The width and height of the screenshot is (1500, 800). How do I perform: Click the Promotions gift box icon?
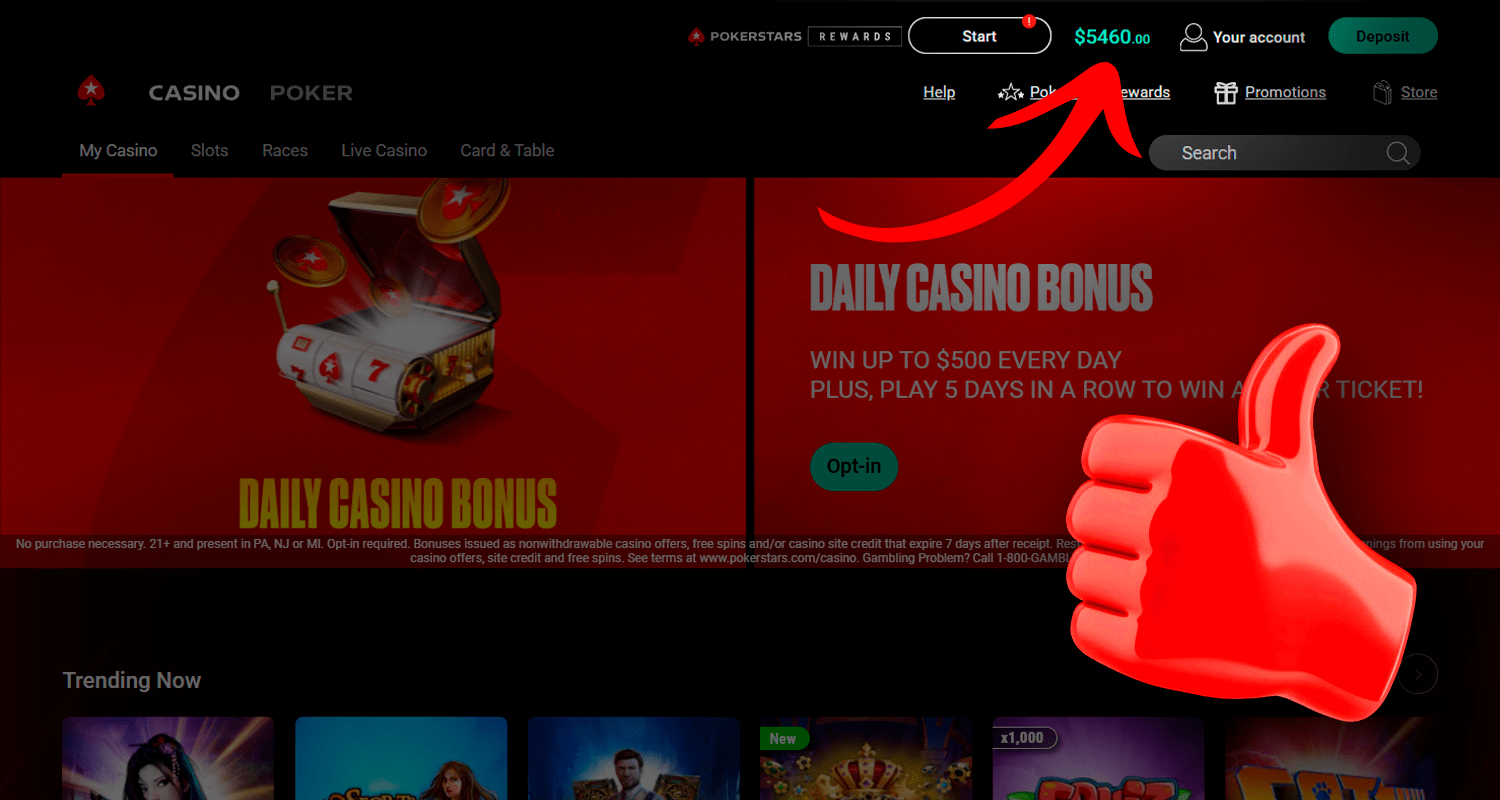pyautogui.click(x=1226, y=93)
